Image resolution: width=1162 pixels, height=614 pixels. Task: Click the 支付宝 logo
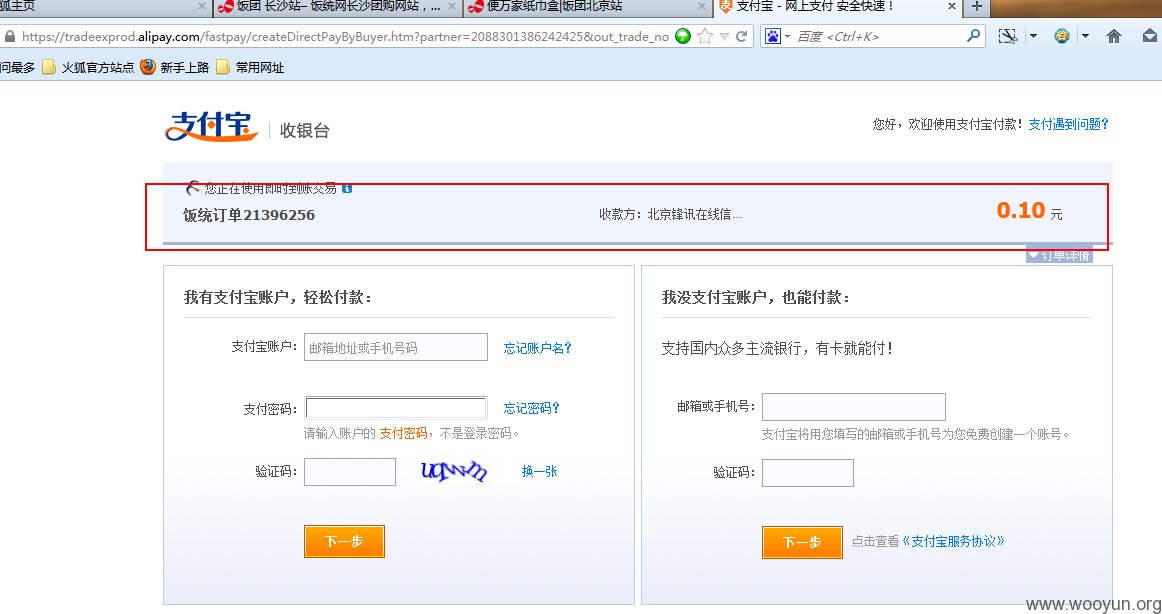[x=211, y=127]
